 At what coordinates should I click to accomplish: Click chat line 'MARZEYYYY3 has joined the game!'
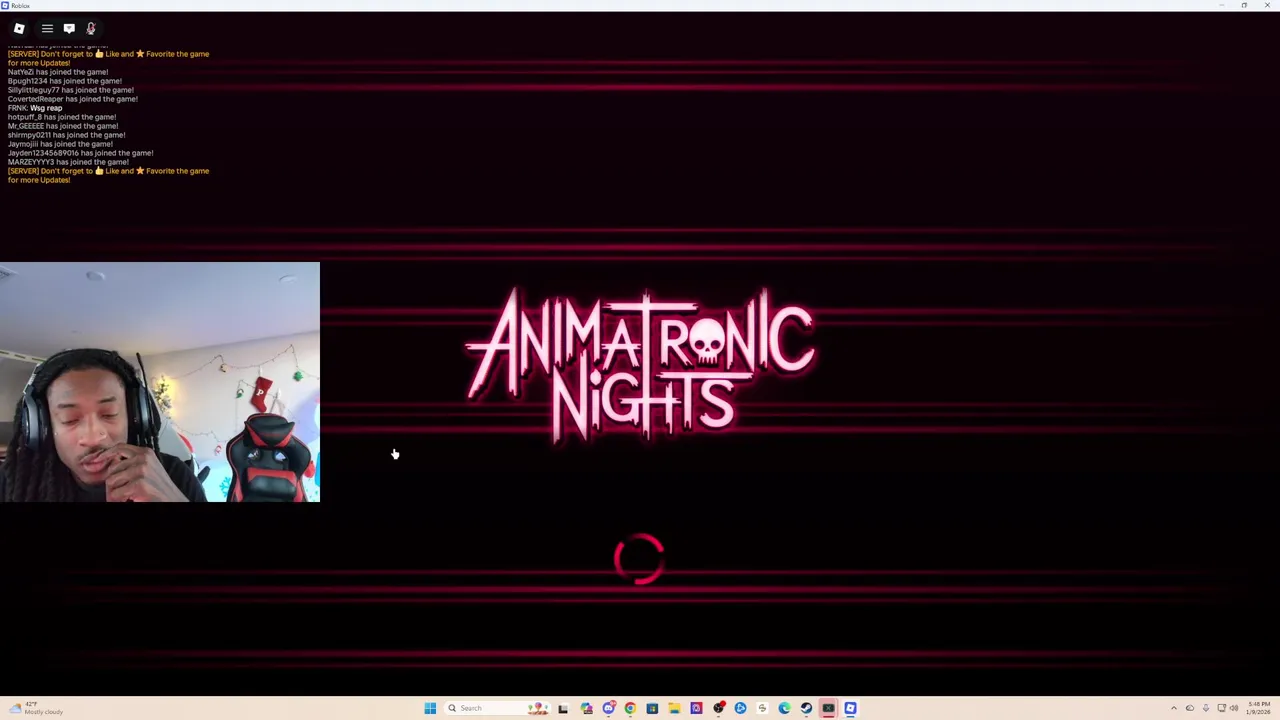68,162
